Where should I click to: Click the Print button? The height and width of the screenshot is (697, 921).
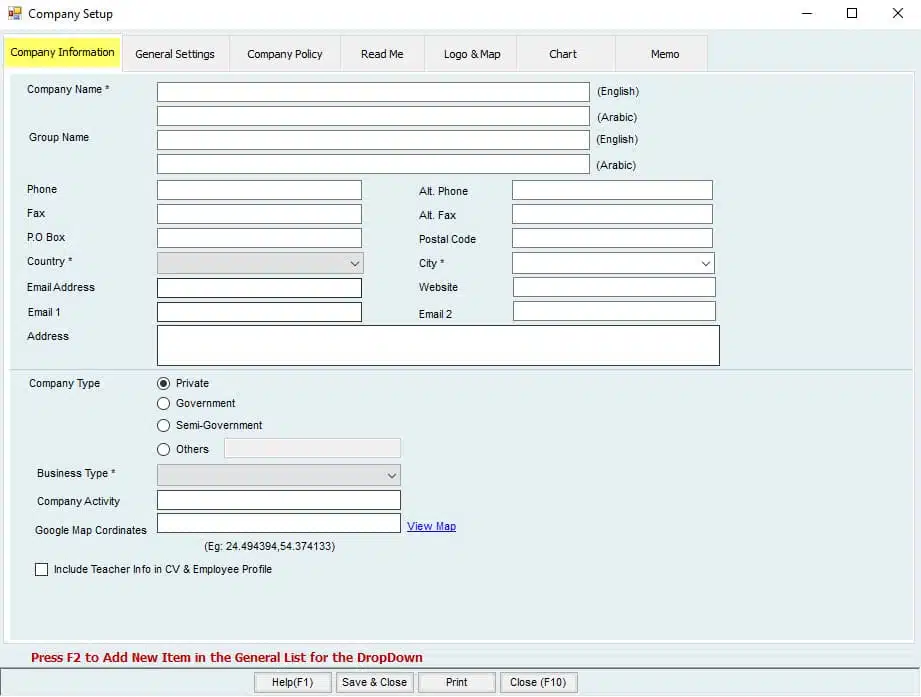(457, 682)
